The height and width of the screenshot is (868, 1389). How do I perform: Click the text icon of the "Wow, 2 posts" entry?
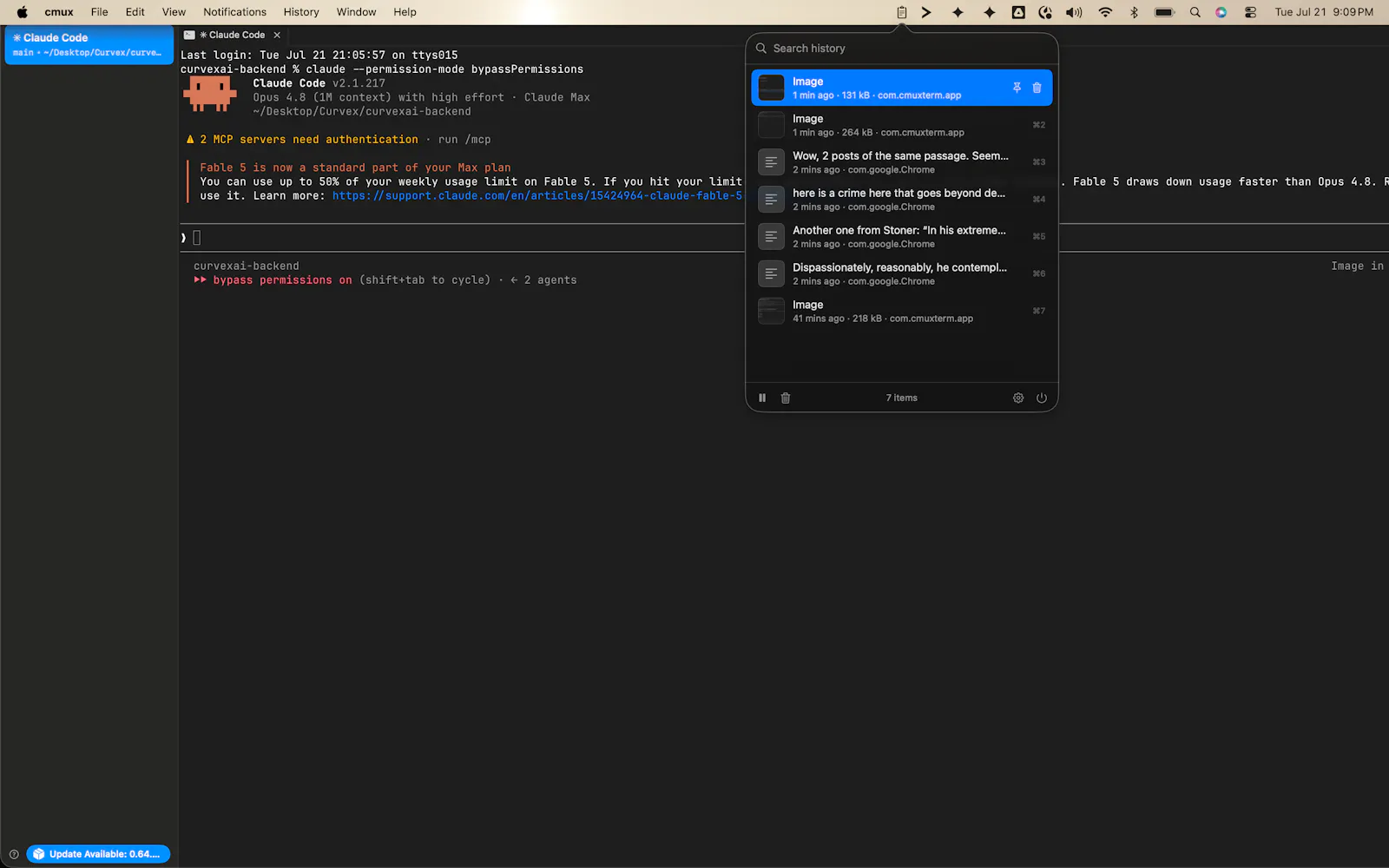tap(771, 162)
